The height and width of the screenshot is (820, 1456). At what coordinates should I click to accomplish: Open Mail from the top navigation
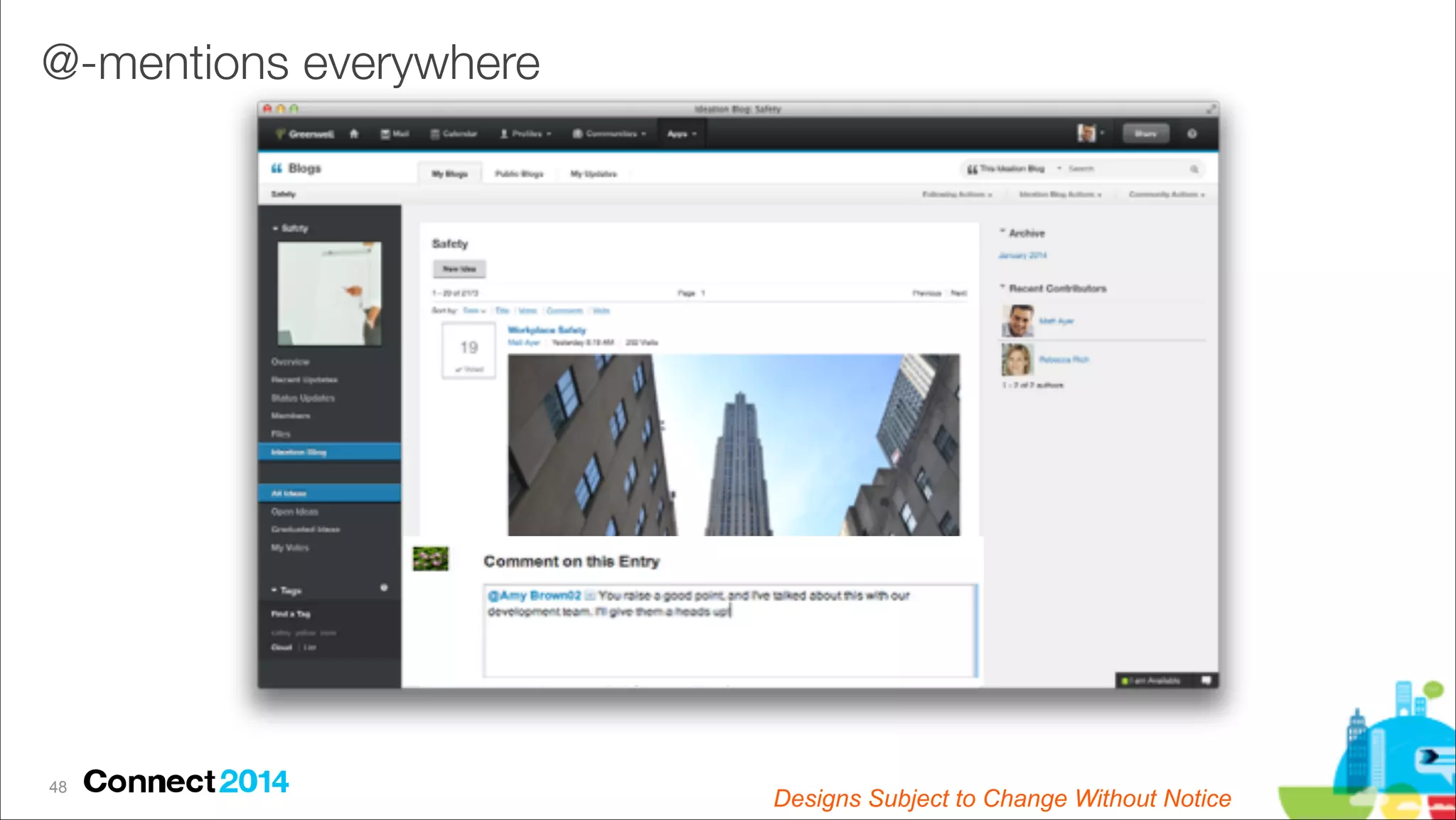point(395,134)
